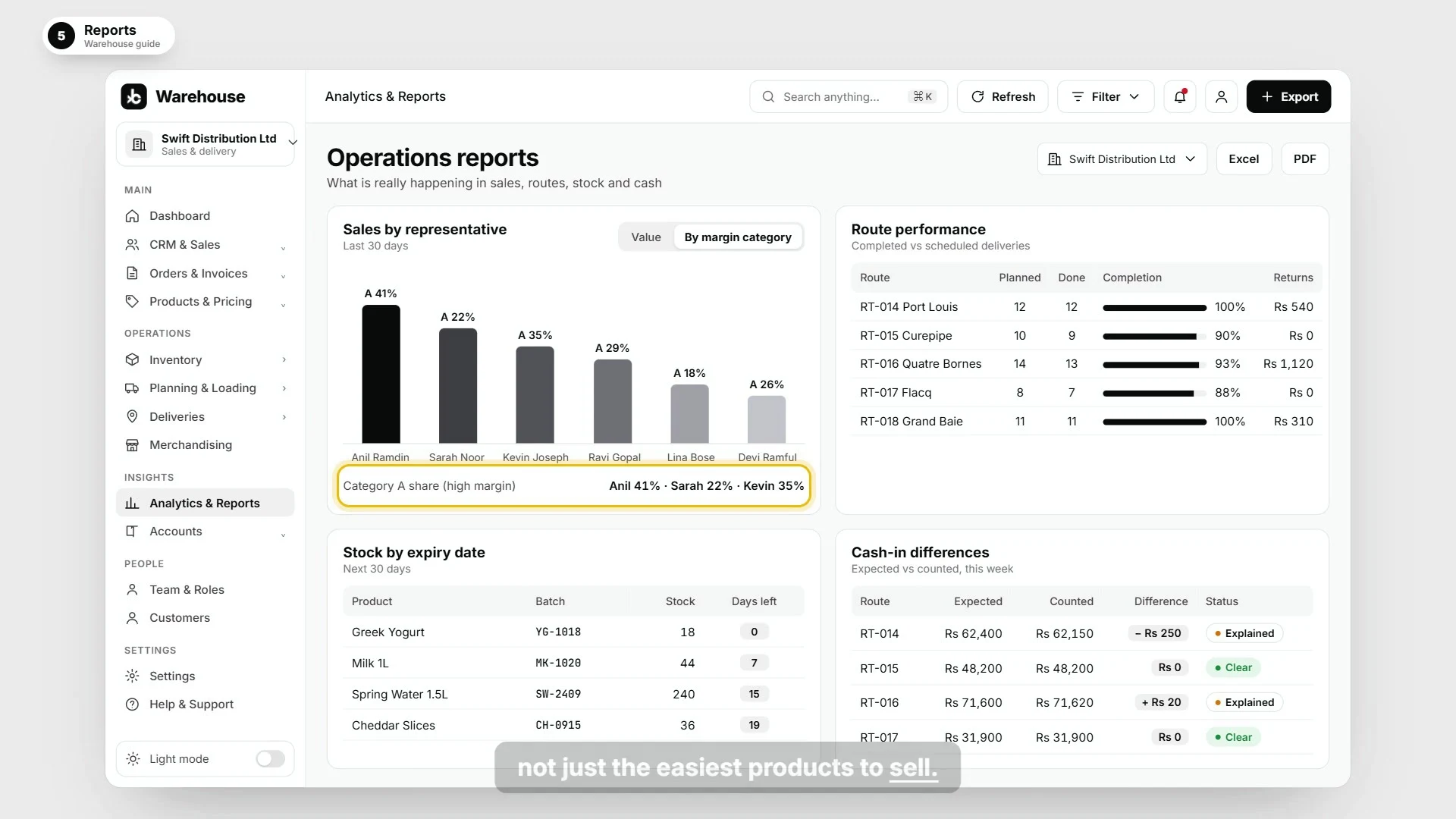The width and height of the screenshot is (1456, 819).
Task: Click the Customers person icon
Action: pos(132,617)
